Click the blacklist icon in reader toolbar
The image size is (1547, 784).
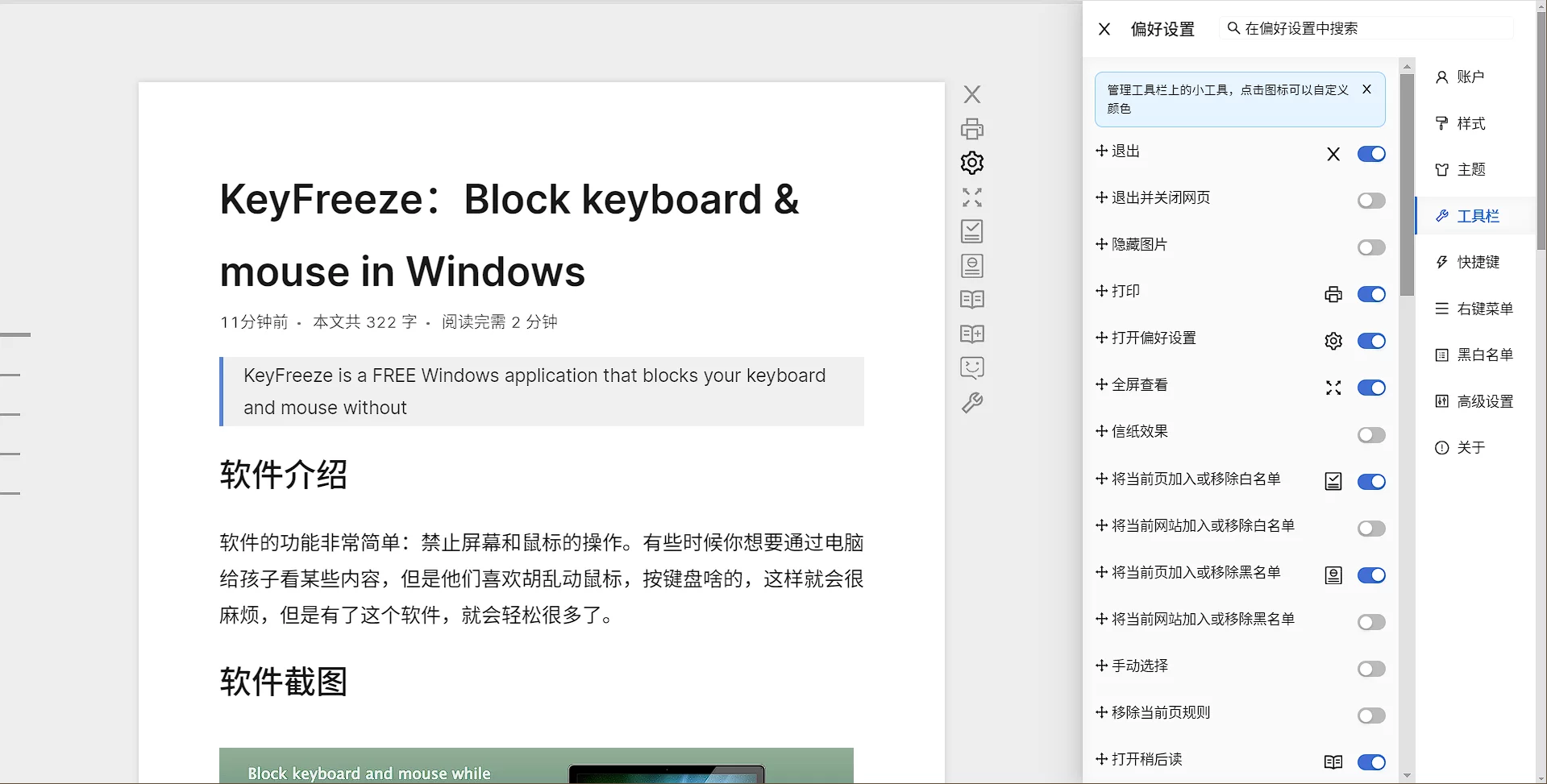tap(972, 266)
